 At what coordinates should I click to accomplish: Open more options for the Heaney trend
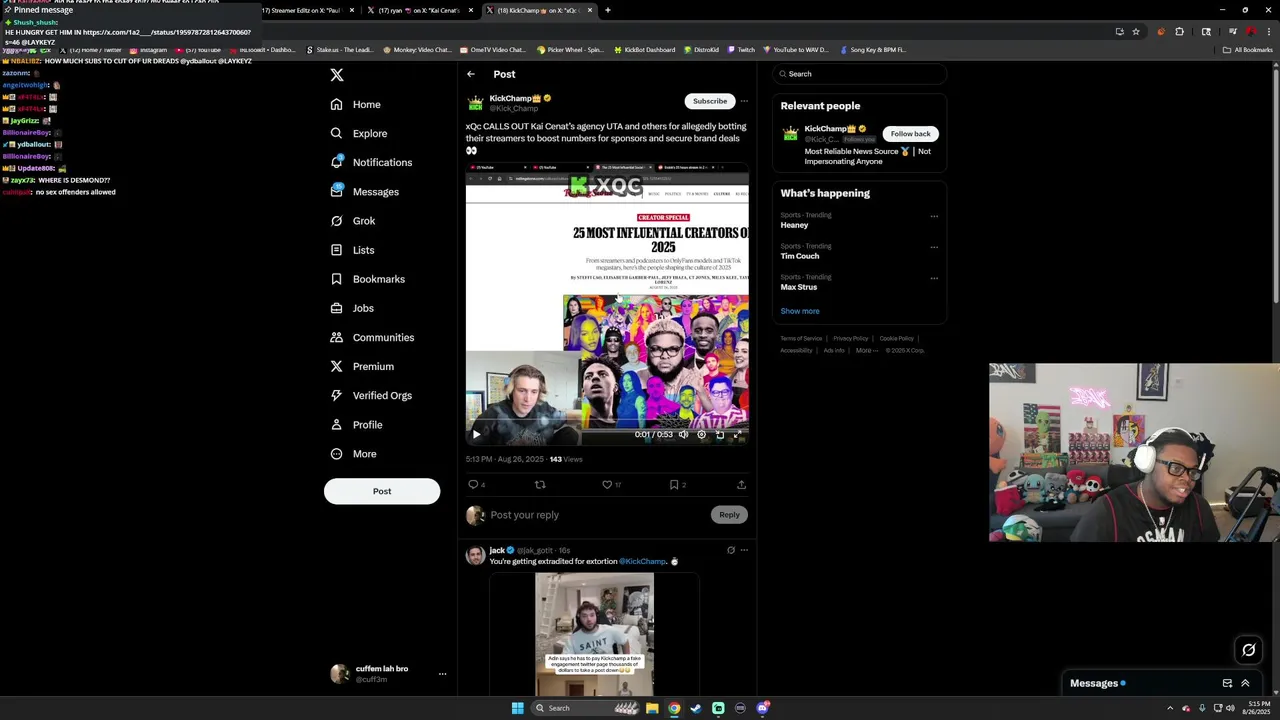pyautogui.click(x=934, y=216)
